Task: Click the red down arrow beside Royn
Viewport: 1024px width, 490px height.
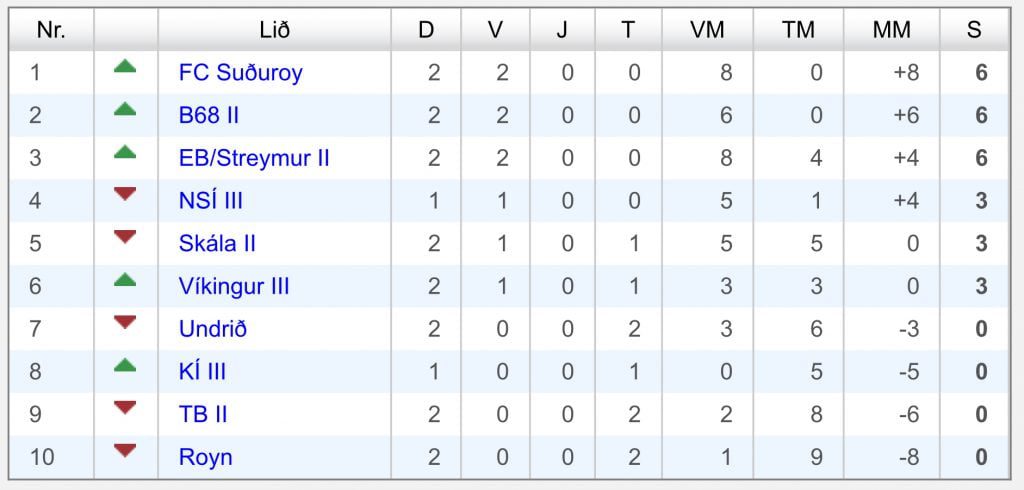Action: pos(125,451)
